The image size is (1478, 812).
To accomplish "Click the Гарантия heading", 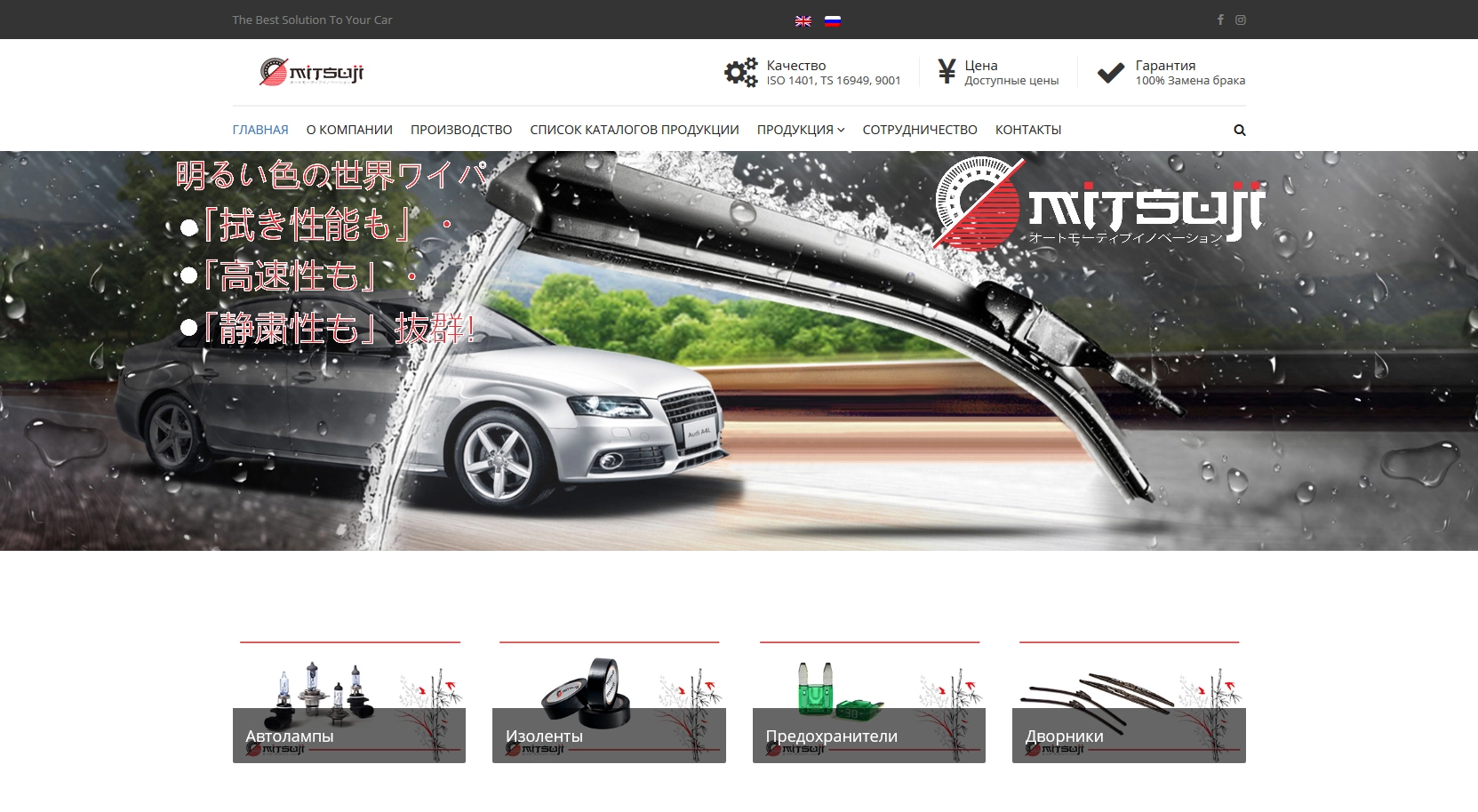I will pos(1165,66).
